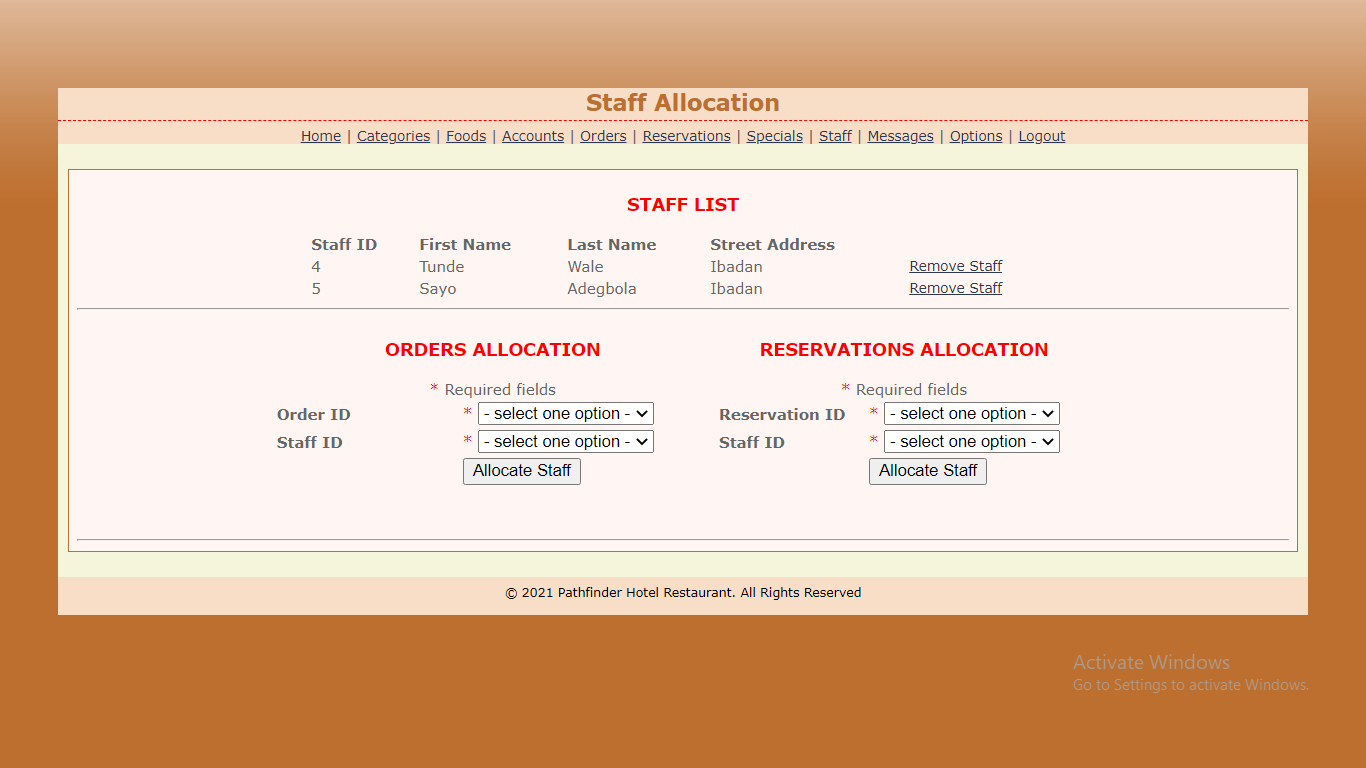The height and width of the screenshot is (768, 1366).
Task: Navigate to the Options page
Action: tap(975, 136)
